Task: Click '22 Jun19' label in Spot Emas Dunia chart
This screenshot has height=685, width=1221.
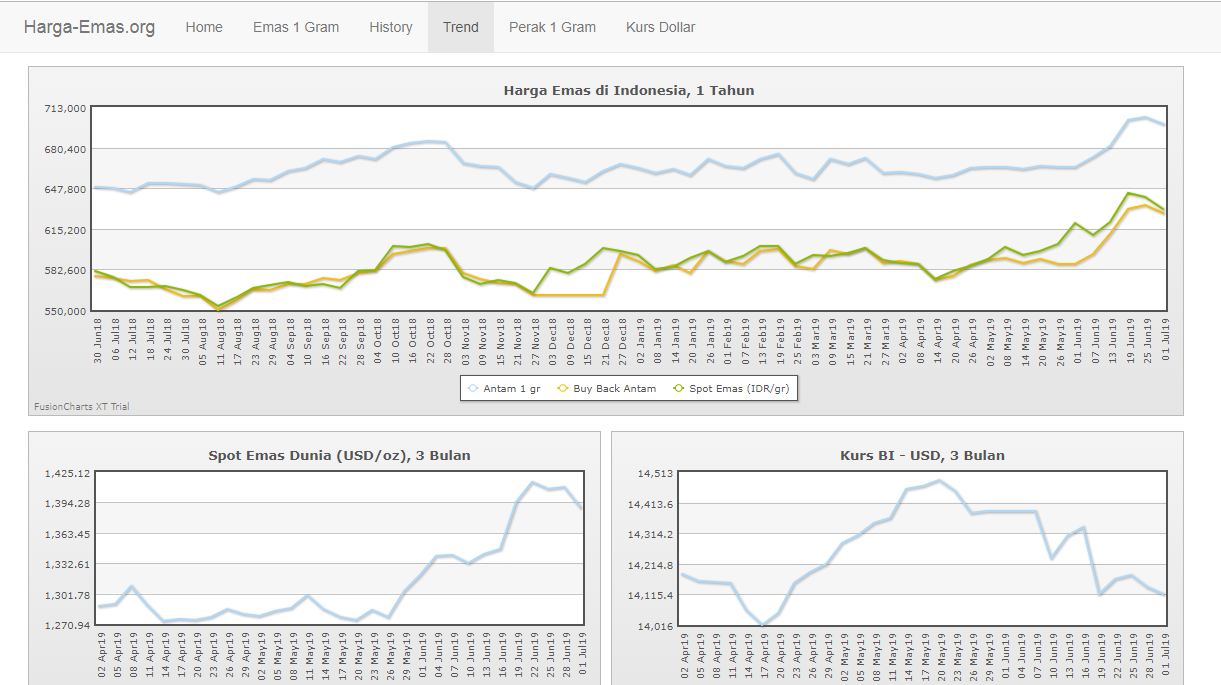Action: click(x=535, y=655)
